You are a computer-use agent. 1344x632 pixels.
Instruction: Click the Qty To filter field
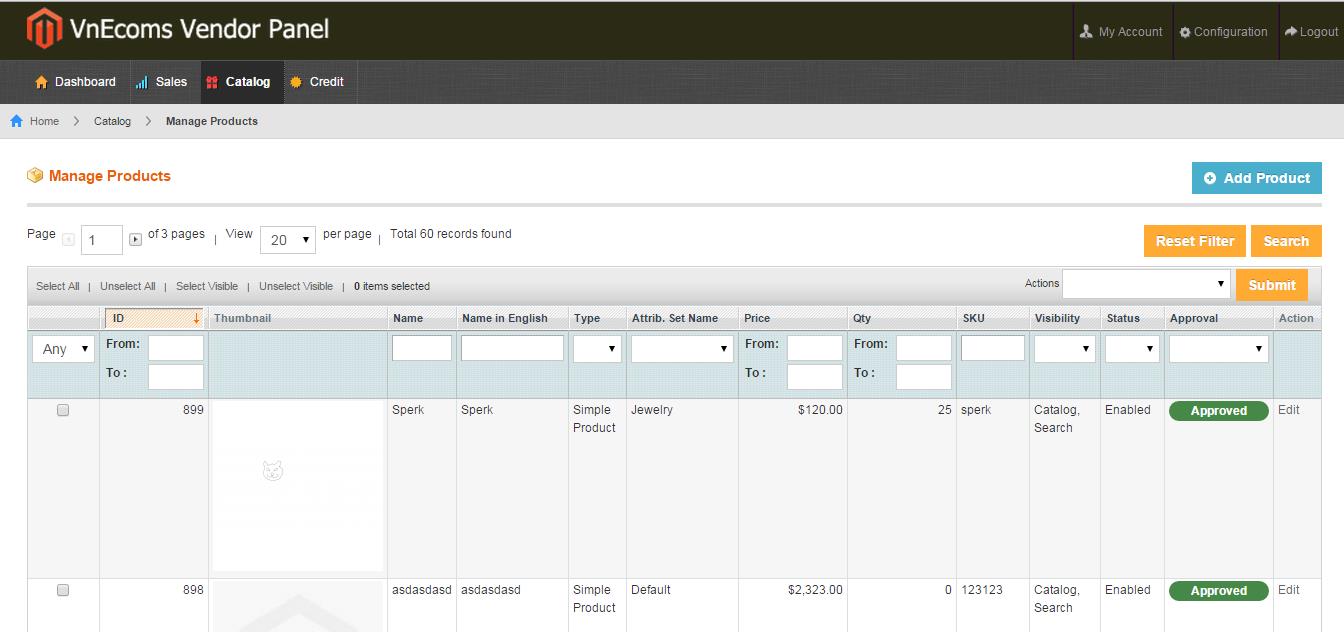click(x=924, y=377)
